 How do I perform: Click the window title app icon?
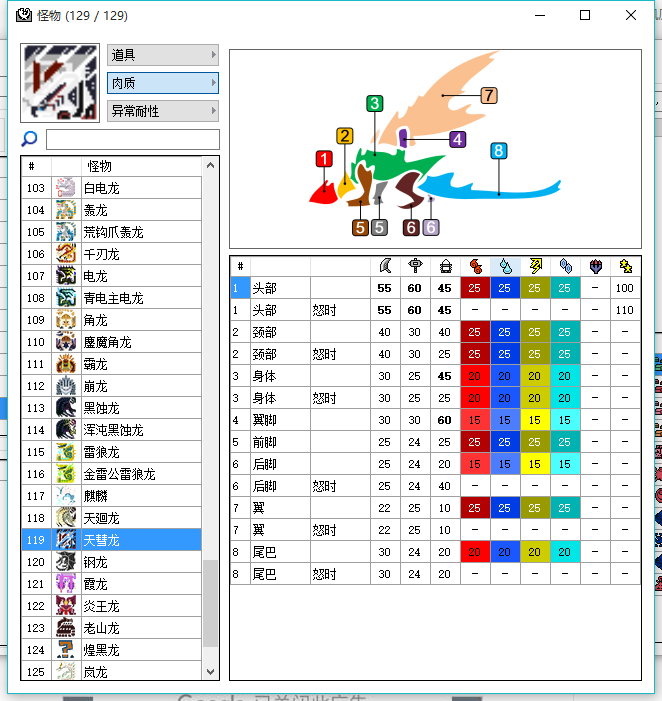[x=24, y=15]
